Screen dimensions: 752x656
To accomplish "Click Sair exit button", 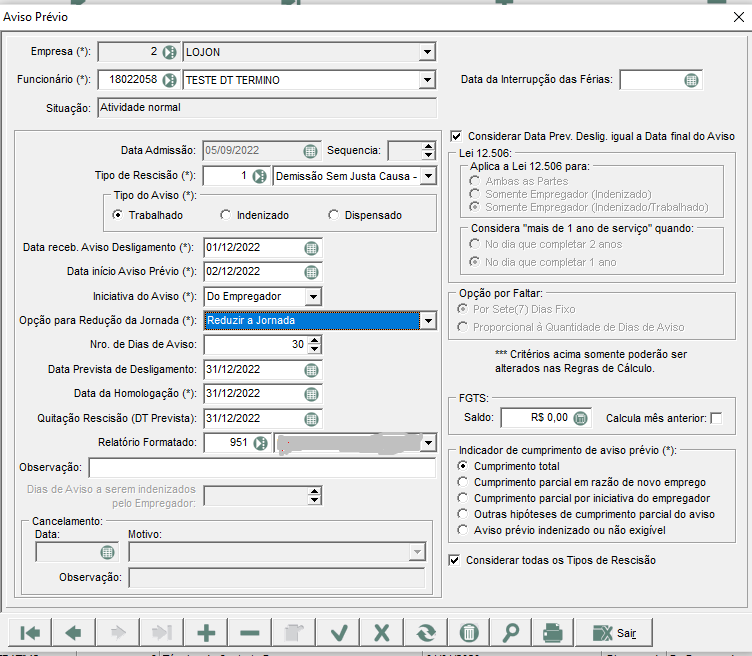I will 614,633.
